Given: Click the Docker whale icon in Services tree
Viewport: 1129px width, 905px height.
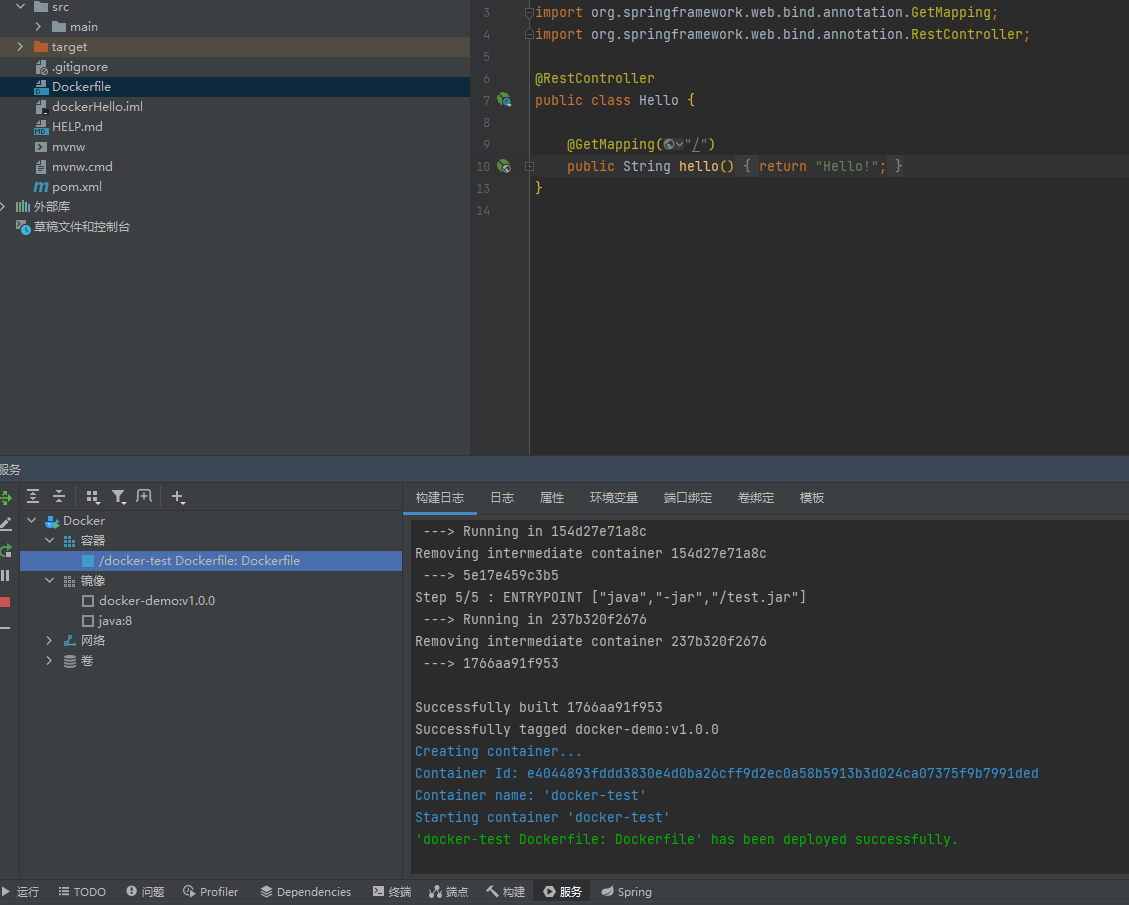Looking at the screenshot, I should click(x=52, y=521).
